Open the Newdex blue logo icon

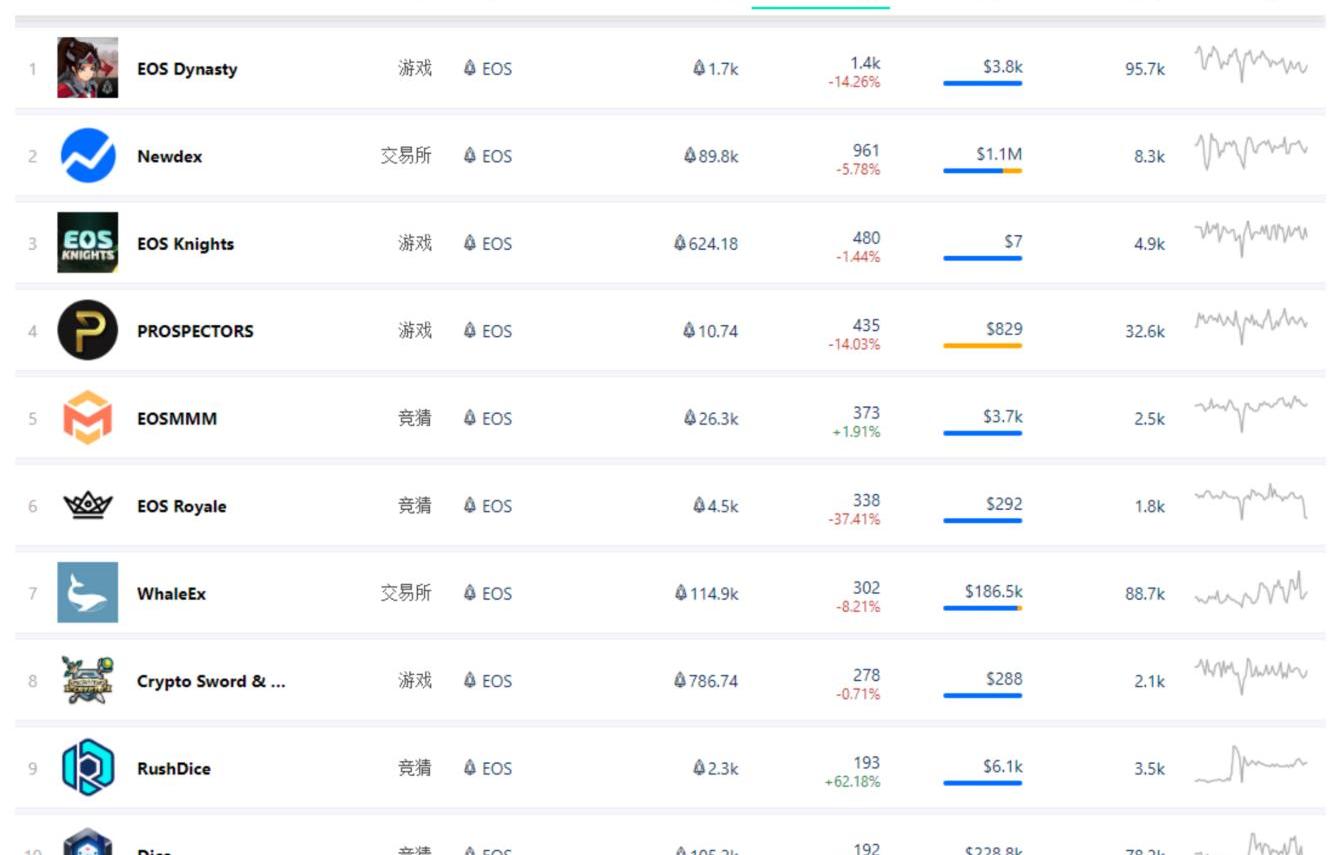pyautogui.click(x=87, y=156)
